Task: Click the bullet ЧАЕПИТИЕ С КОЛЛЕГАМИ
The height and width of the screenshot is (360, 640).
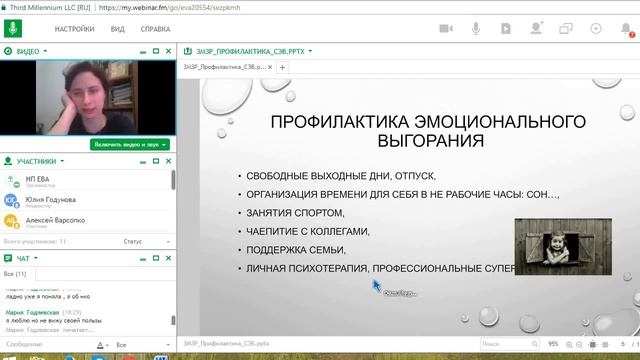Action: (x=308, y=231)
